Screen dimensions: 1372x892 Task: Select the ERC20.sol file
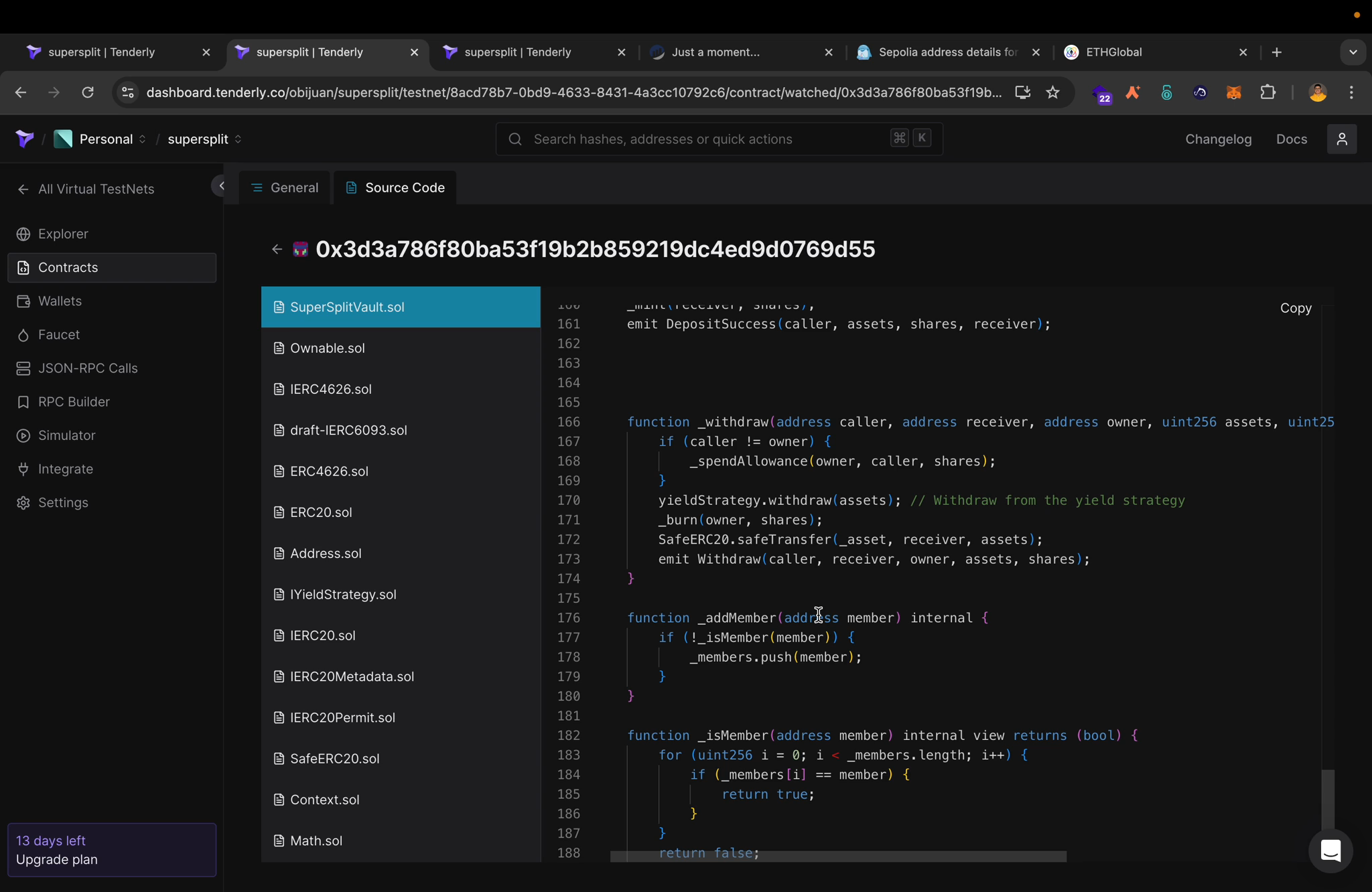point(401,512)
